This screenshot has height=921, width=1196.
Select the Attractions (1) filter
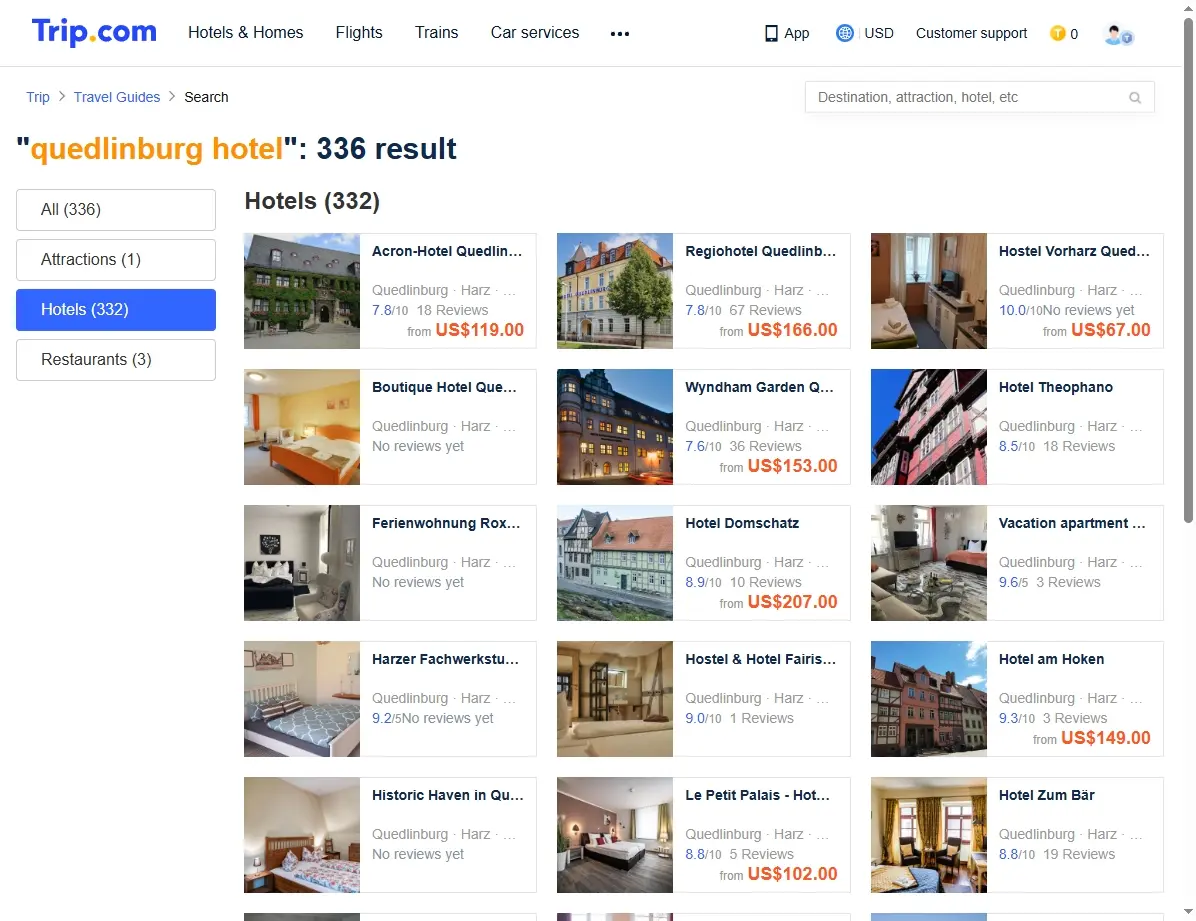click(x=116, y=260)
